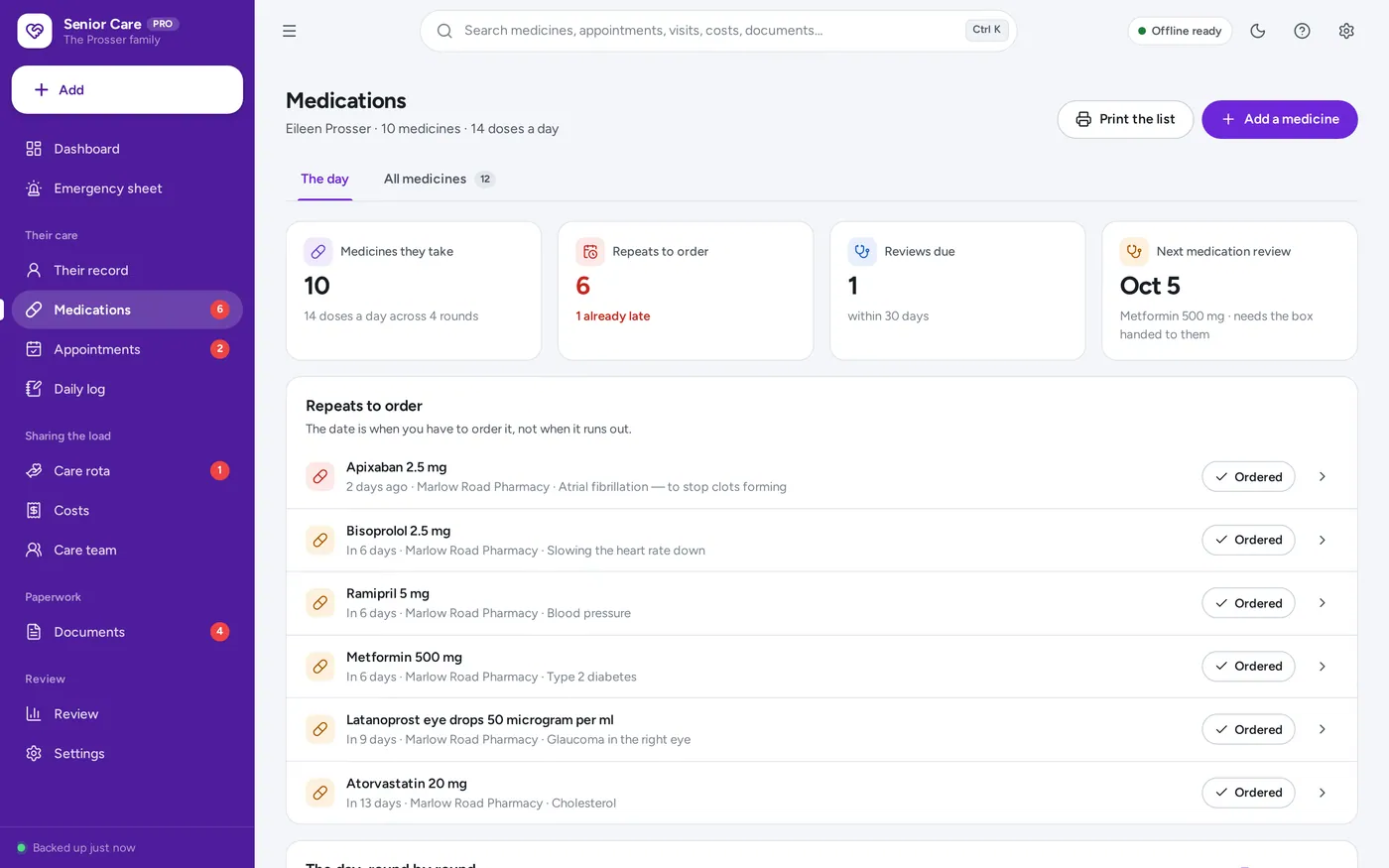Open Dashboard from the sidebar
Viewport: 1389px width, 868px height.
[127, 149]
